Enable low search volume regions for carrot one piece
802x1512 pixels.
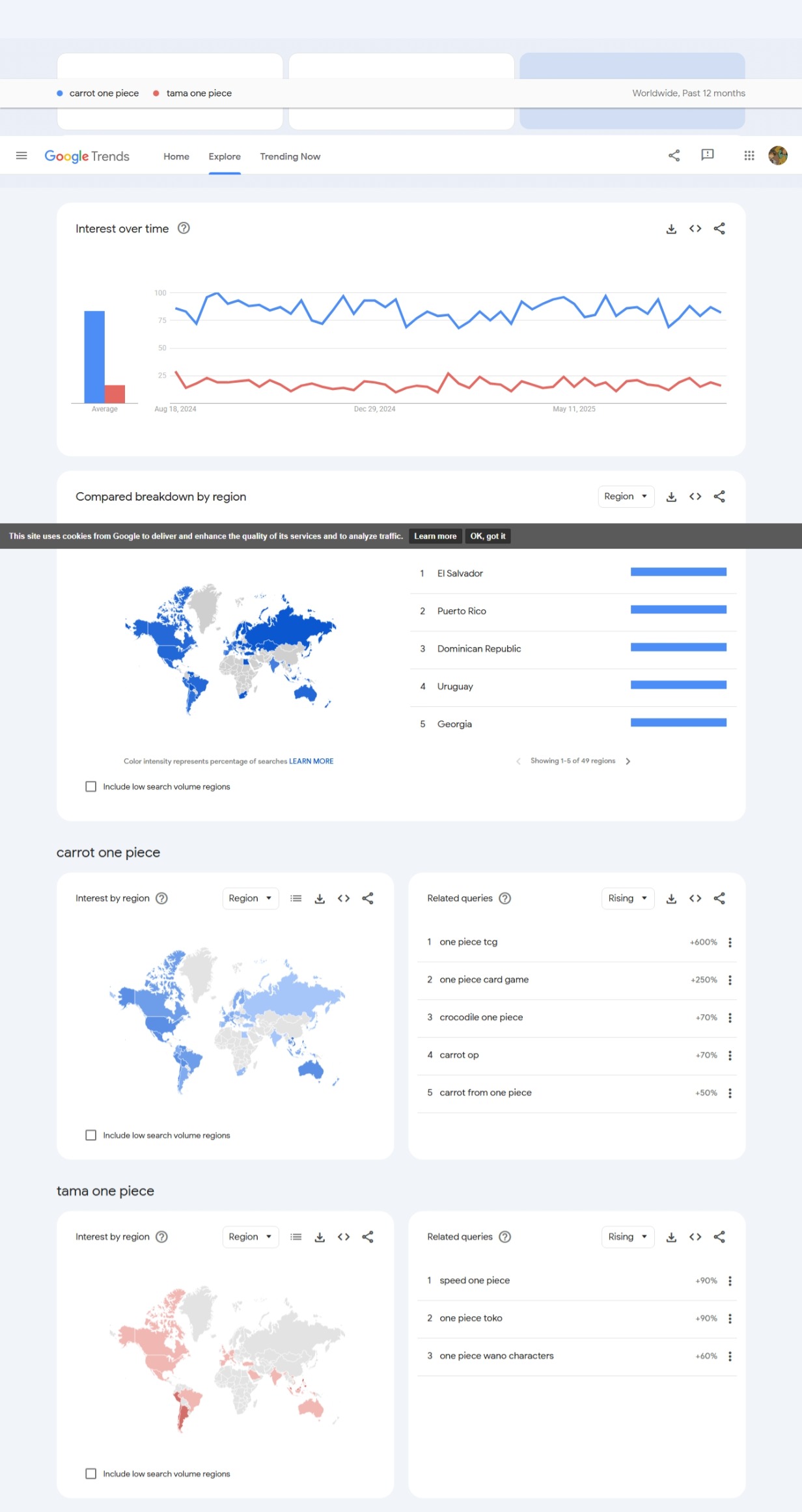91,1135
